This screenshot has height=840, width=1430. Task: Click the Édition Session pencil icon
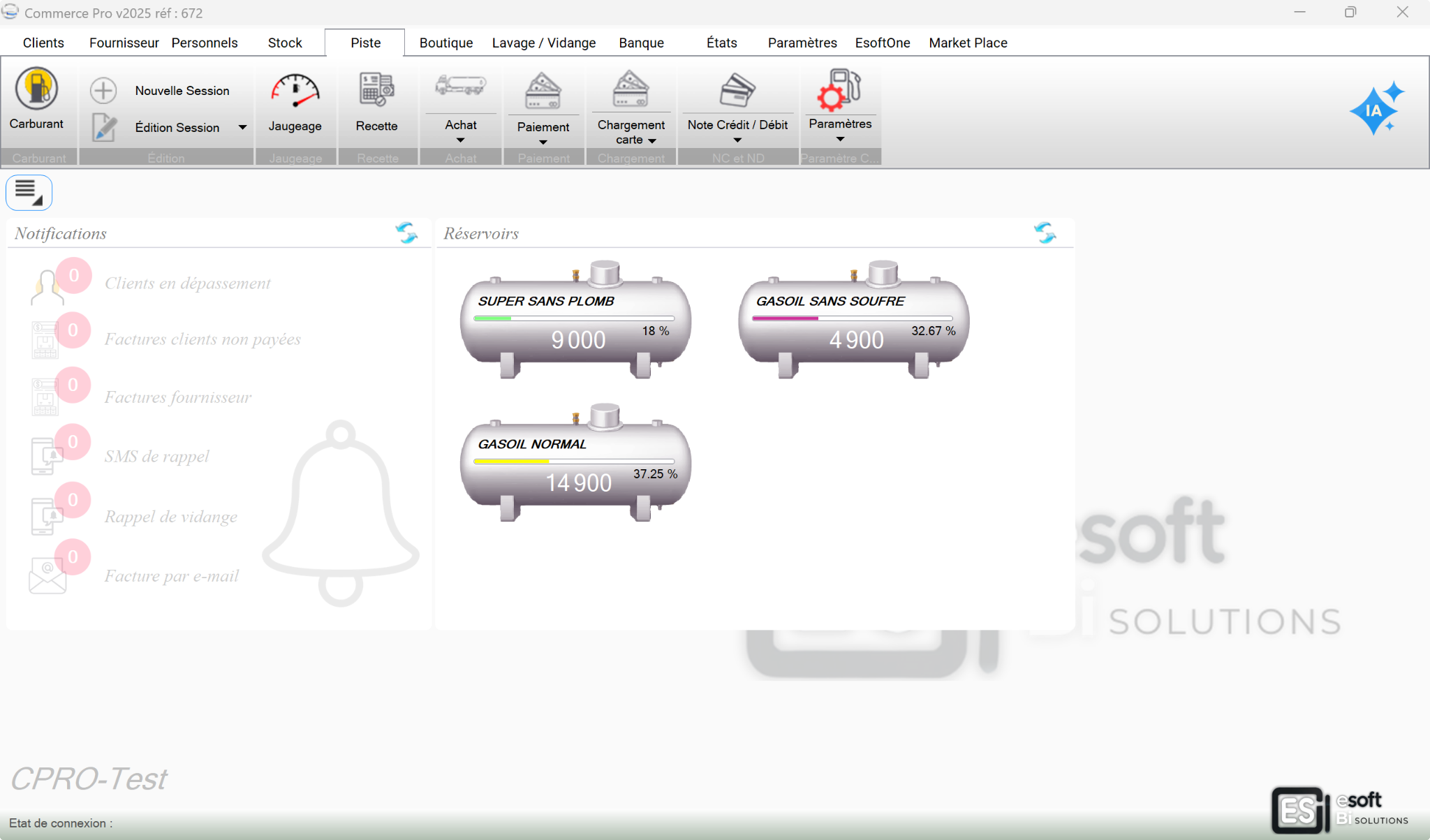click(104, 127)
